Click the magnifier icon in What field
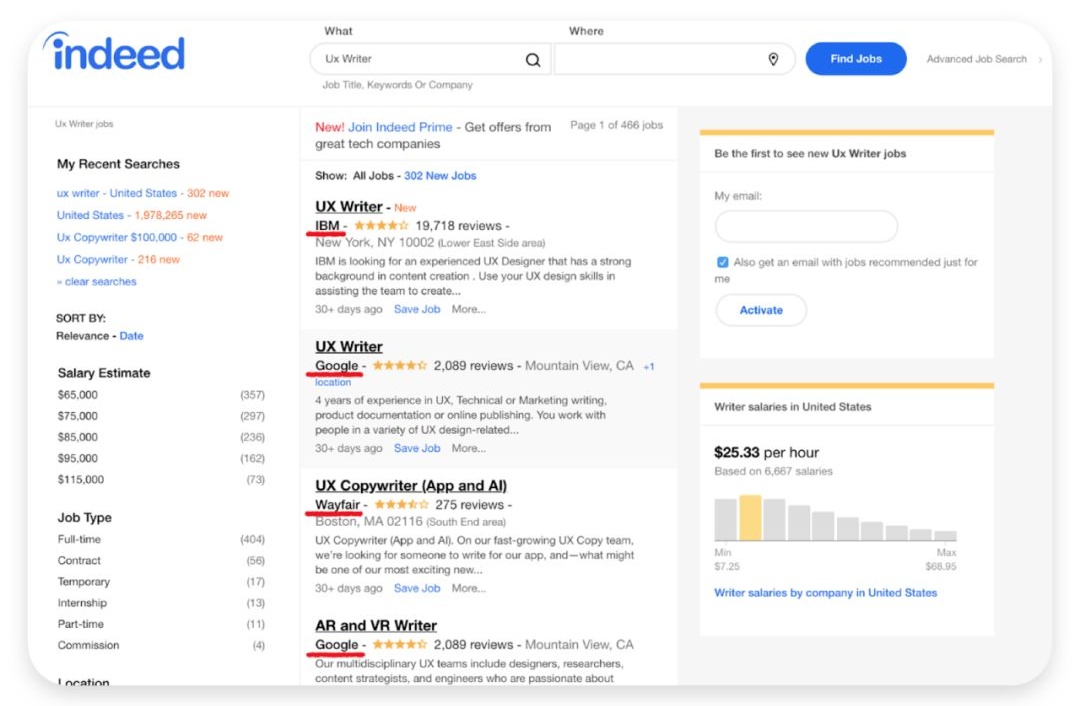Viewport: 1080px width, 706px height. coord(533,60)
